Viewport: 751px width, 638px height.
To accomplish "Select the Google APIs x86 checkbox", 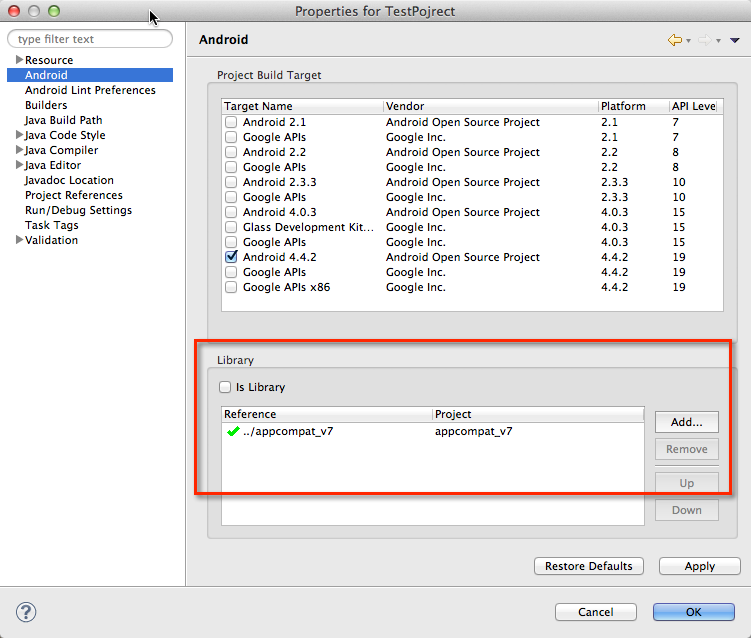I will pyautogui.click(x=232, y=287).
